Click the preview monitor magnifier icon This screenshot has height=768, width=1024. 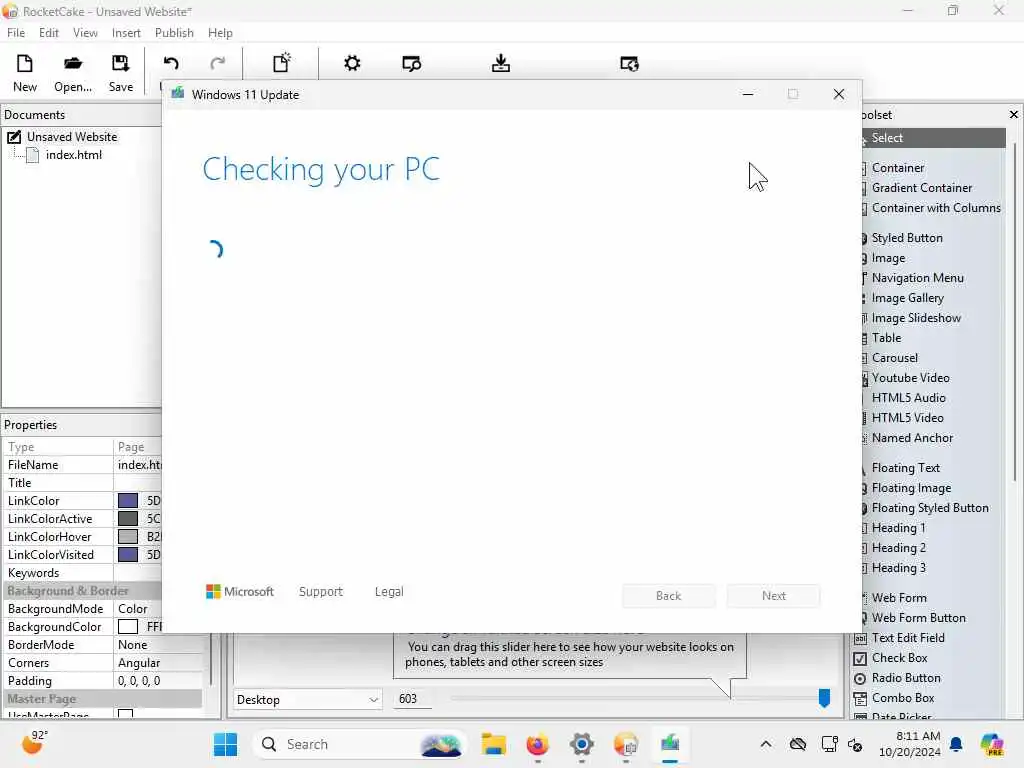click(411, 64)
